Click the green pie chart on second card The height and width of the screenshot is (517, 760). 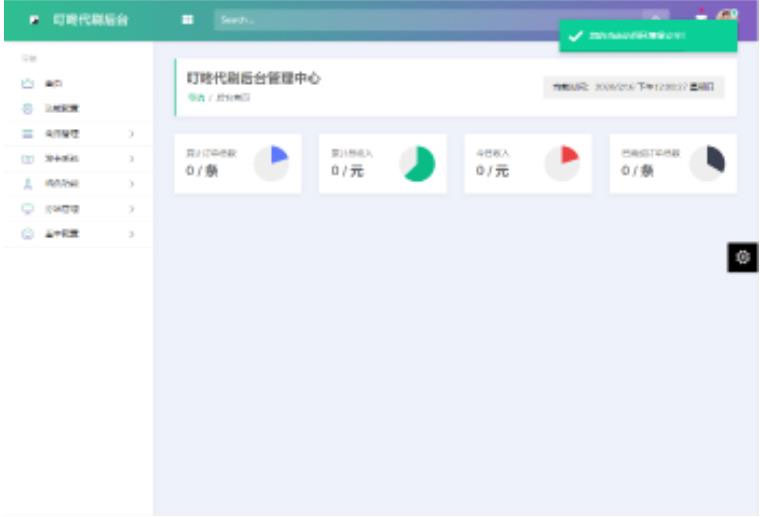point(417,163)
